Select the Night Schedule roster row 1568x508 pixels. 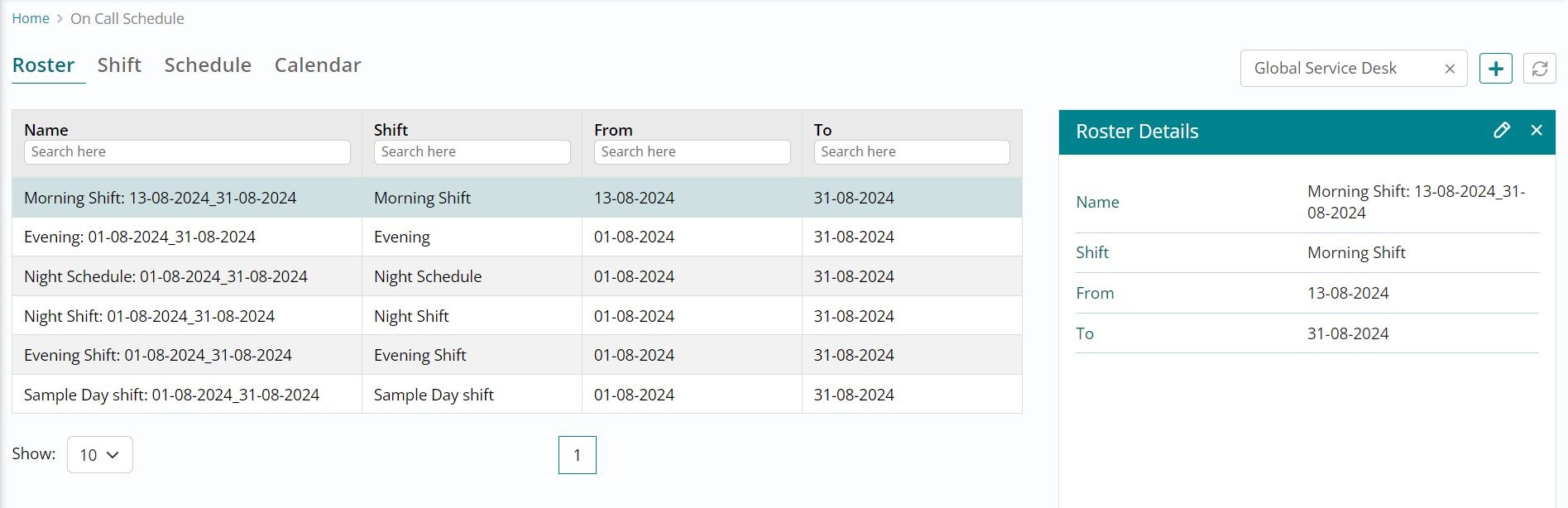pyautogui.click(x=165, y=277)
